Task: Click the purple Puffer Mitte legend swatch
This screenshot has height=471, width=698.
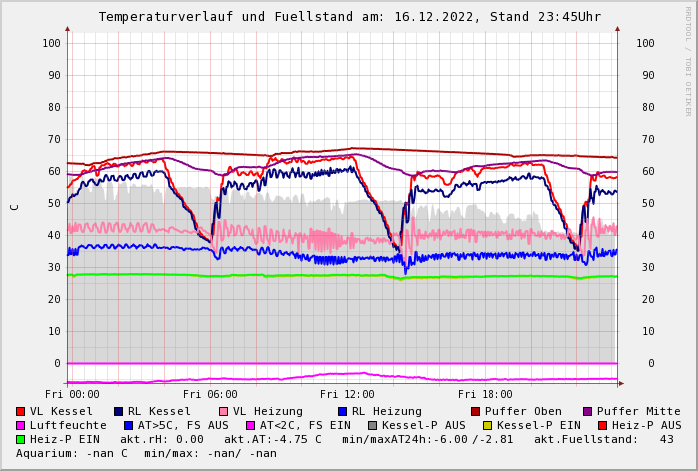Action: (588, 411)
